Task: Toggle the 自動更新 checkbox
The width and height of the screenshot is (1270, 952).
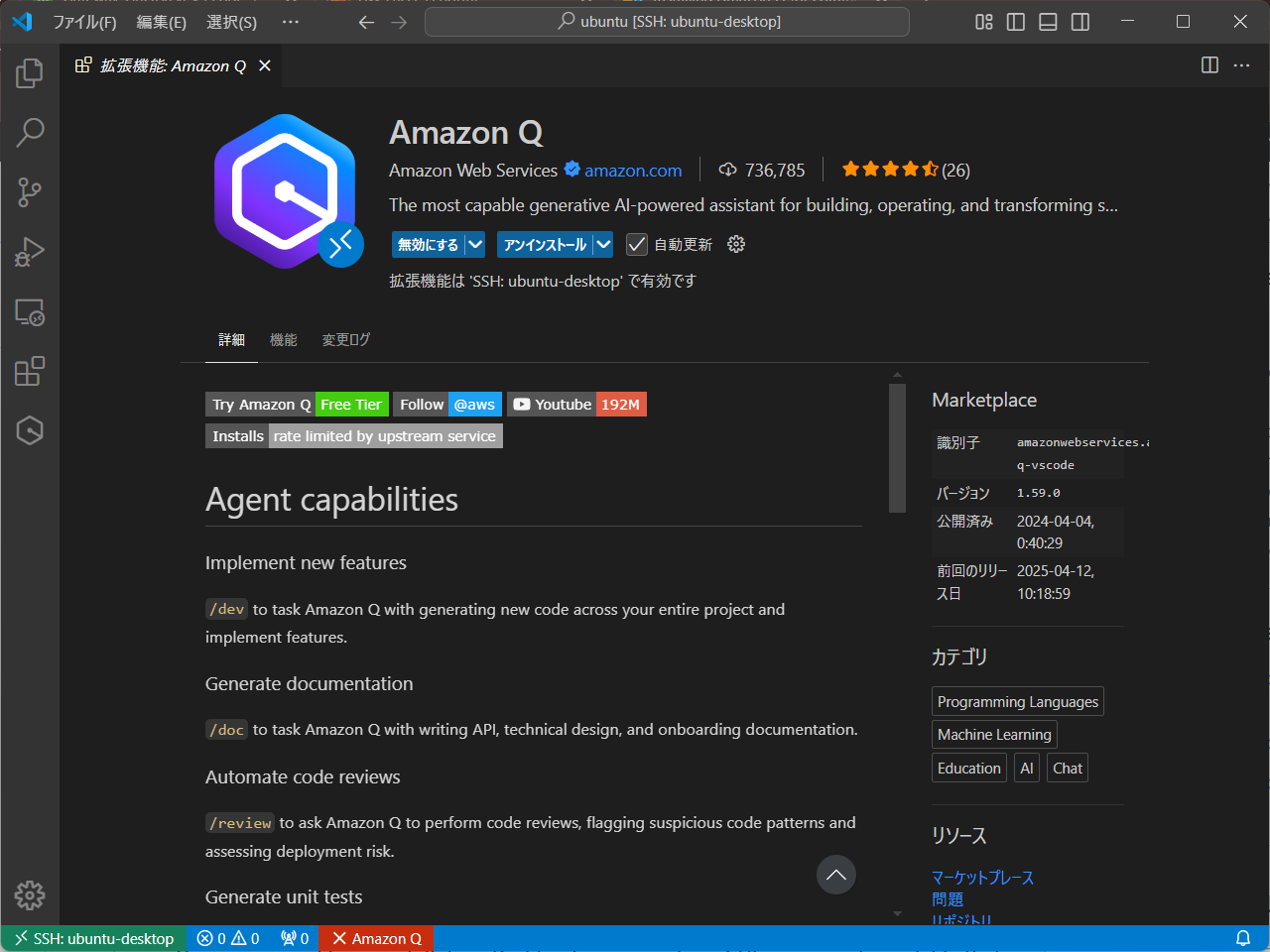Action: pos(637,244)
